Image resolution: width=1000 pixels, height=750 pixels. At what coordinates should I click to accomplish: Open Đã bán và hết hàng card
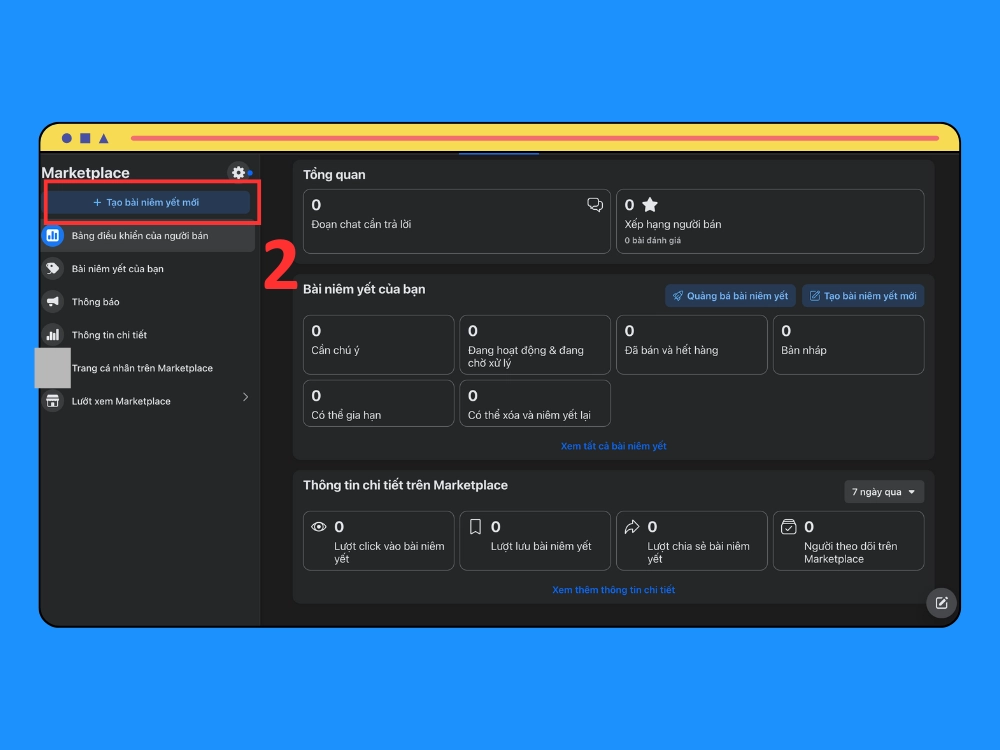point(691,344)
